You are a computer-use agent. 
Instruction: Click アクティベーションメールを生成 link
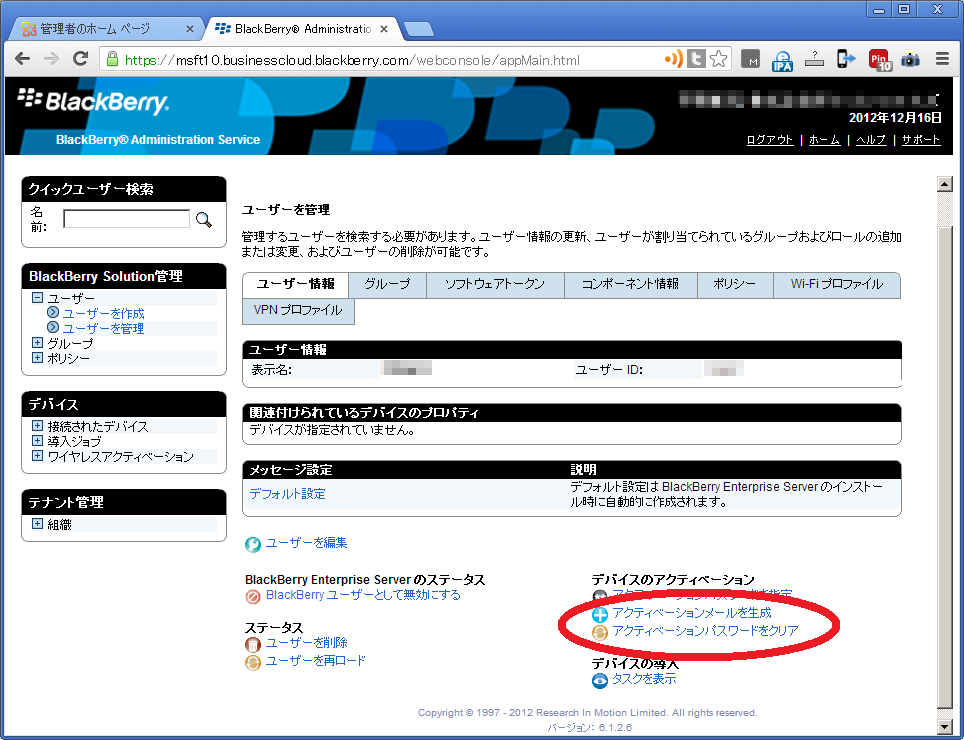[692, 613]
